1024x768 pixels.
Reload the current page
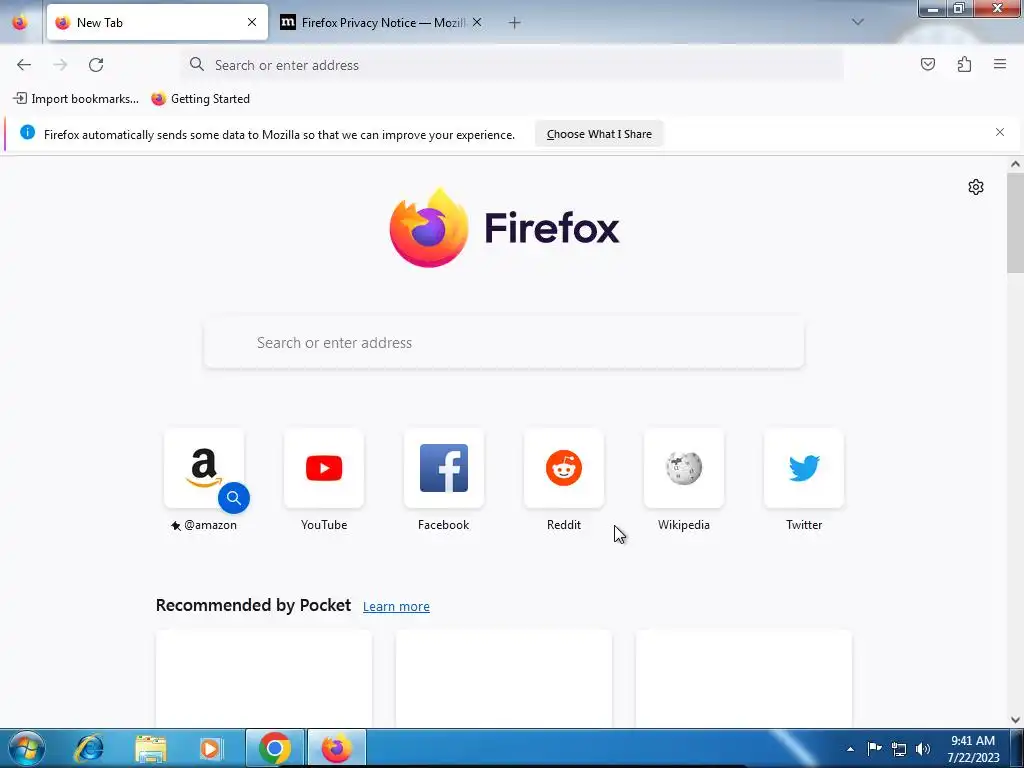coord(96,65)
